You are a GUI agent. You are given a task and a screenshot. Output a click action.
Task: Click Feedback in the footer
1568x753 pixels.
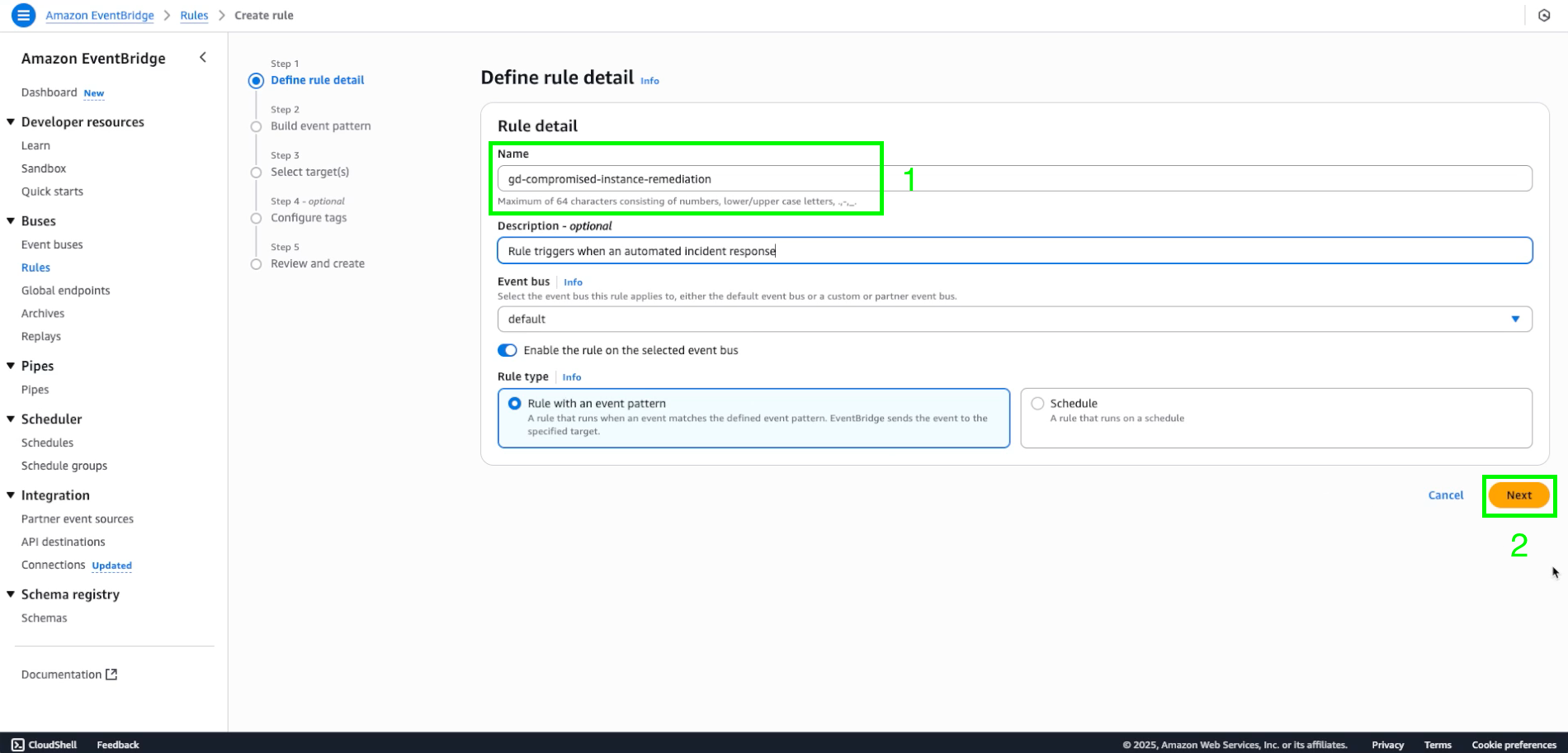point(118,745)
